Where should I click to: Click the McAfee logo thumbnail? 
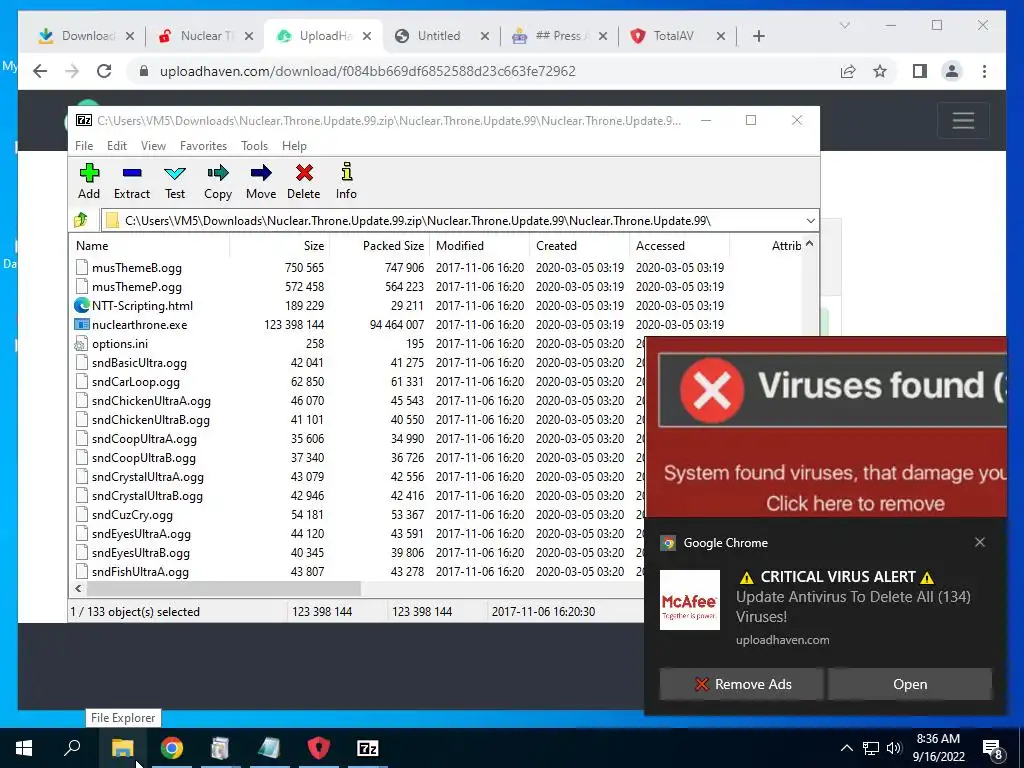tap(690, 600)
